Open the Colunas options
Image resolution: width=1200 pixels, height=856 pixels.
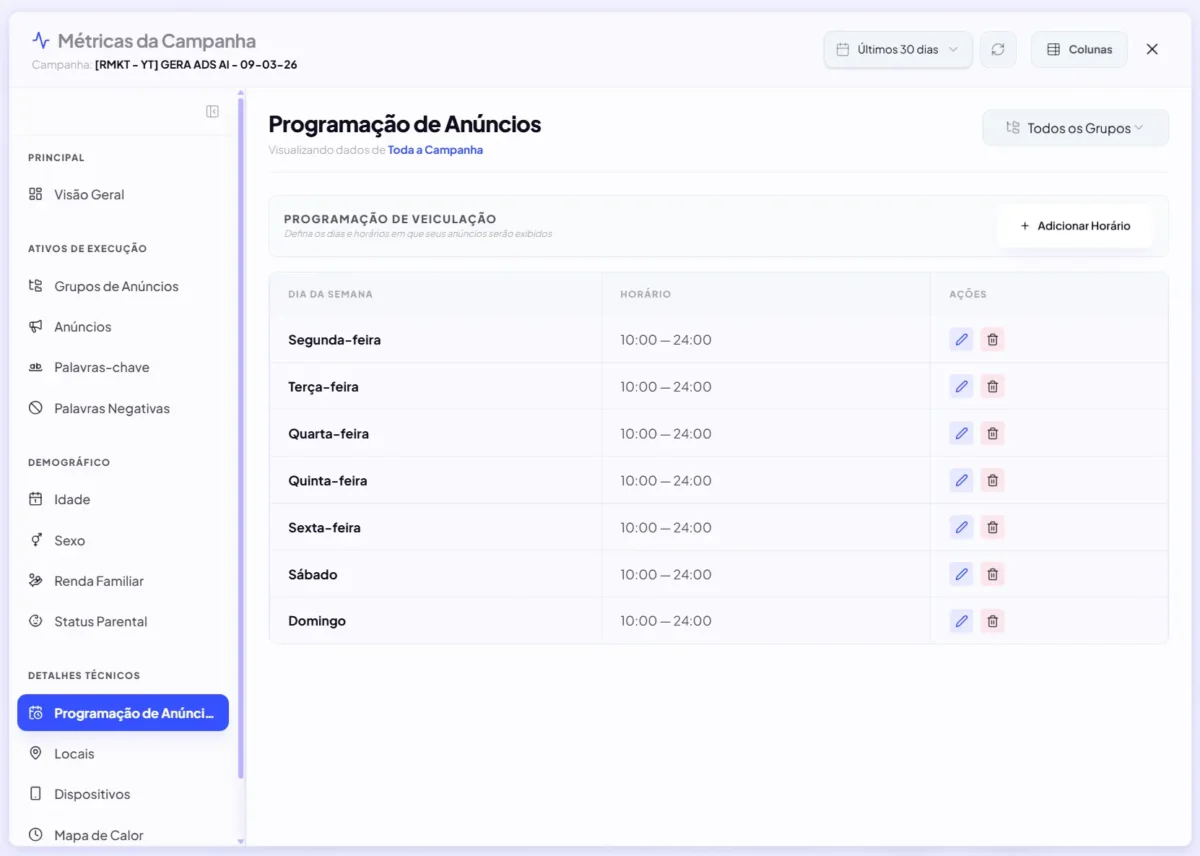point(1079,48)
